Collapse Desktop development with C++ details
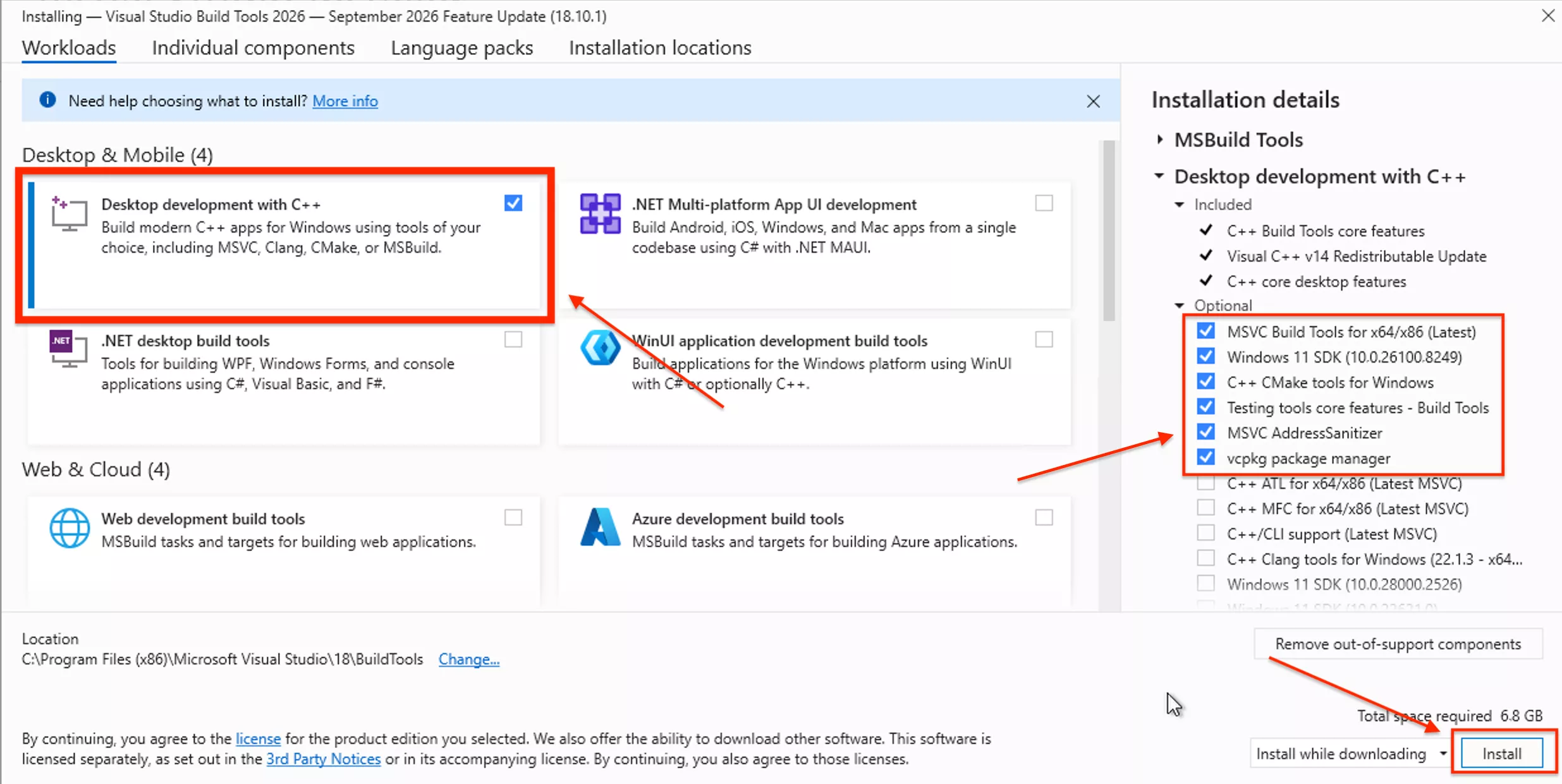 click(1159, 176)
